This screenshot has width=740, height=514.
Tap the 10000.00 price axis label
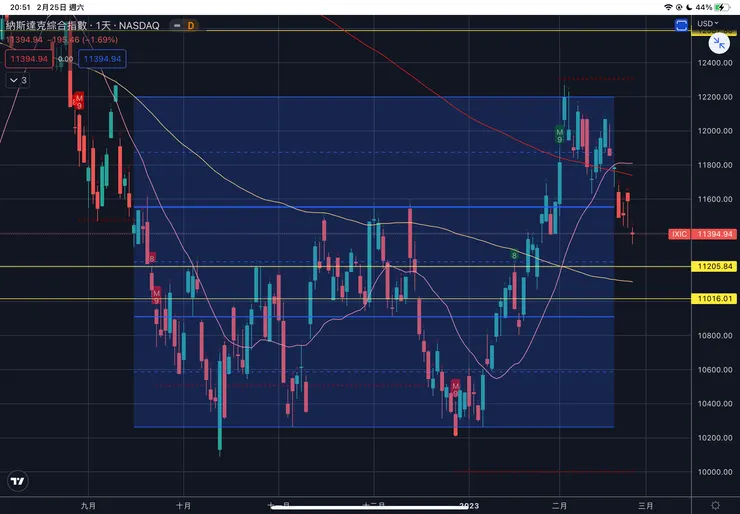(715, 472)
